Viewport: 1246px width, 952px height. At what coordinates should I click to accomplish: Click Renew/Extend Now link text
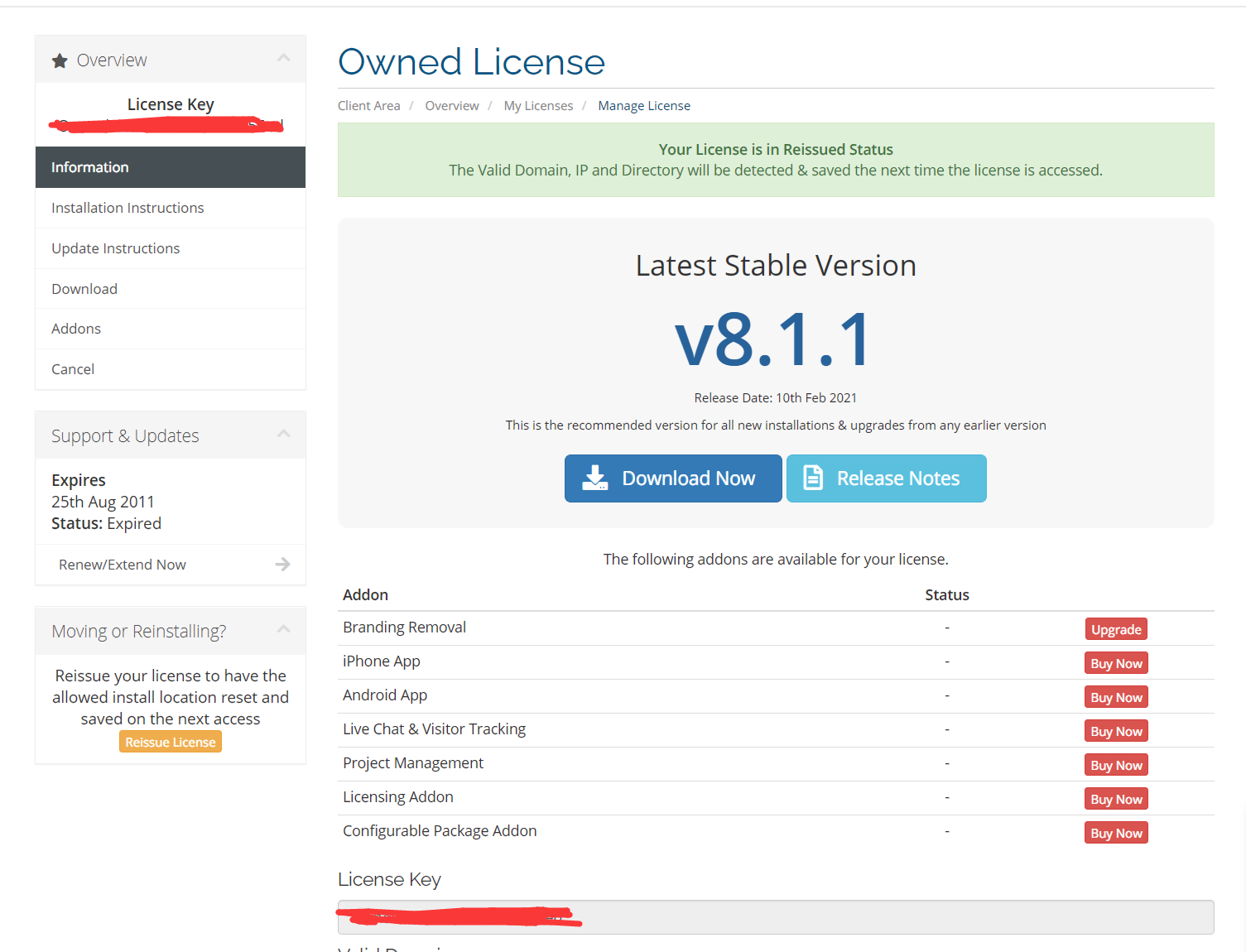pyautogui.click(x=123, y=565)
